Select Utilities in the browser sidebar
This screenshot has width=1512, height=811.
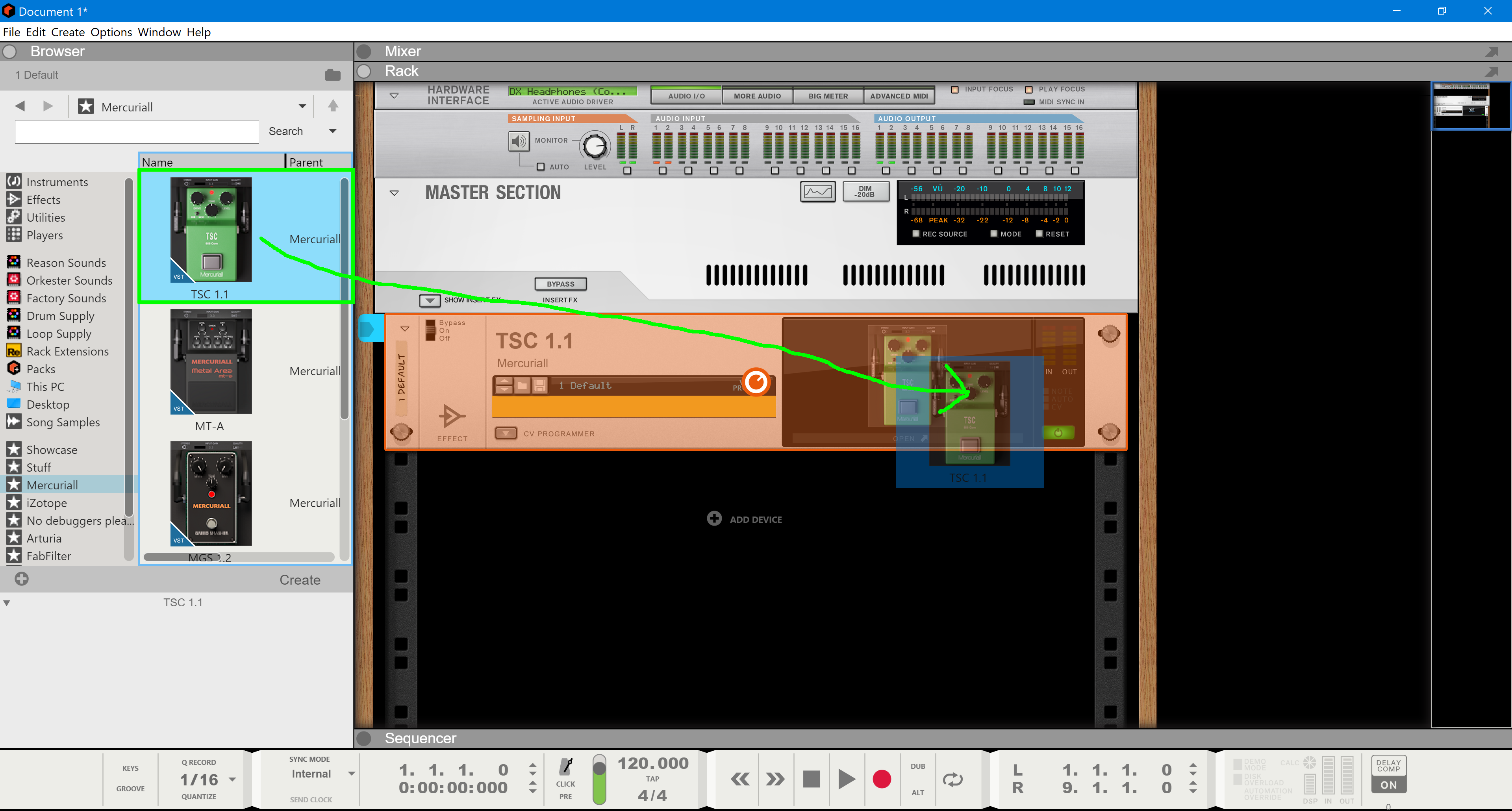45,217
